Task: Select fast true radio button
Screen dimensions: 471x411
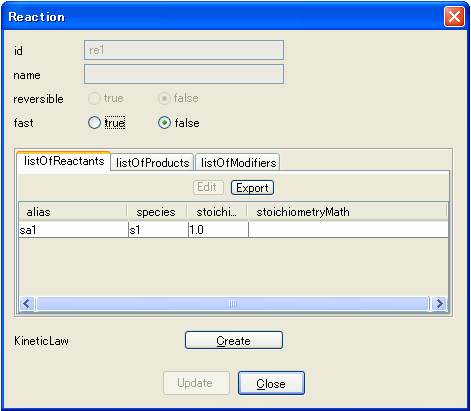Action: click(94, 123)
